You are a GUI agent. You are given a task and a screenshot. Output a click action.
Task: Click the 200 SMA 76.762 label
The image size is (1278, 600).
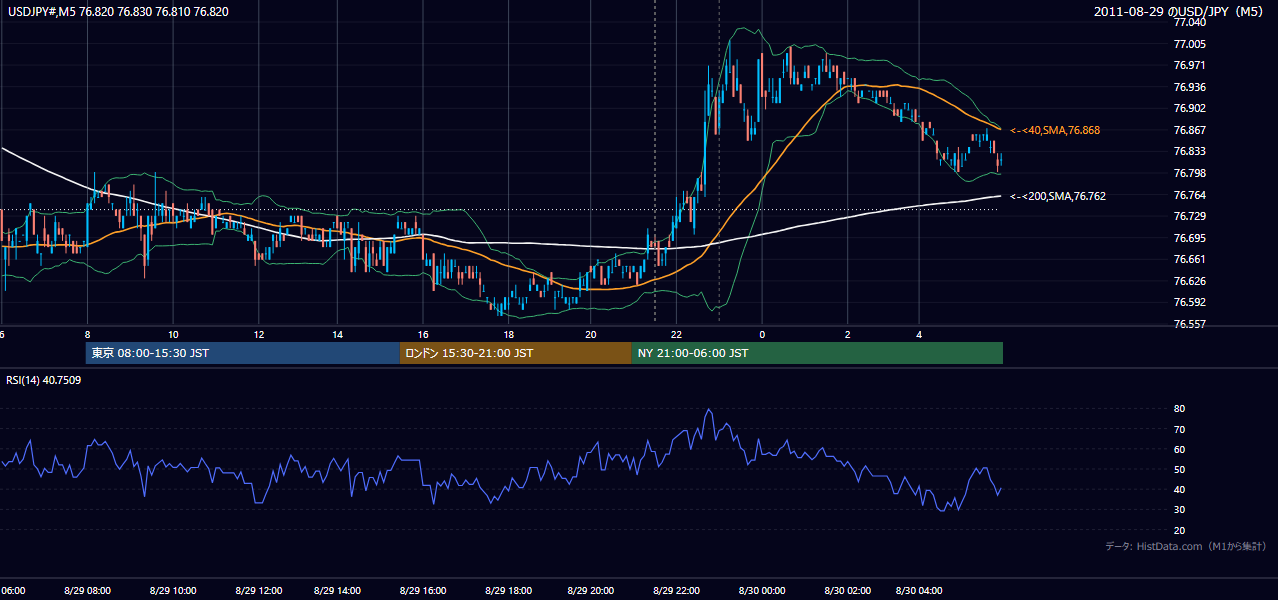click(1058, 196)
